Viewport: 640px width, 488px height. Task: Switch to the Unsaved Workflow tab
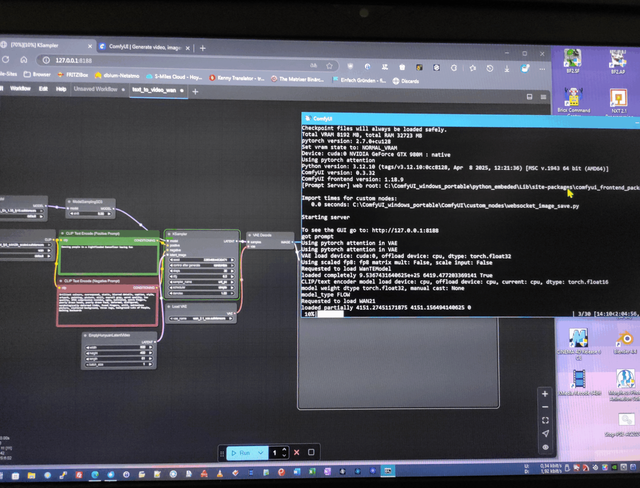(96, 89)
